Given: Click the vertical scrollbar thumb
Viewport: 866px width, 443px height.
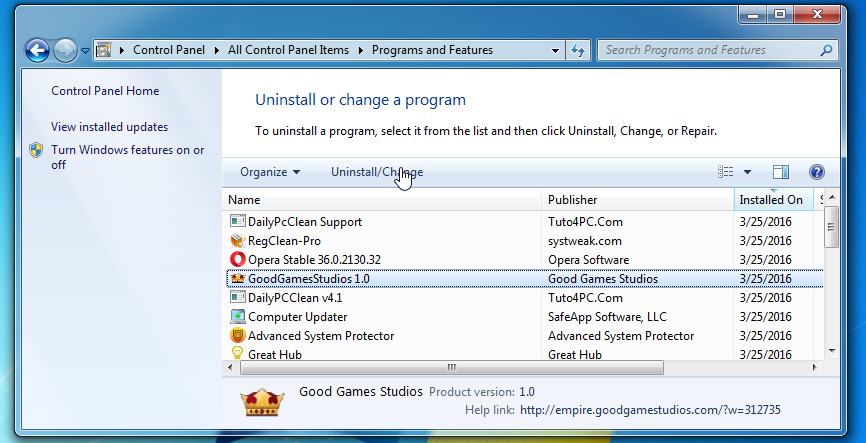Looking at the screenshot, I should click(831, 226).
